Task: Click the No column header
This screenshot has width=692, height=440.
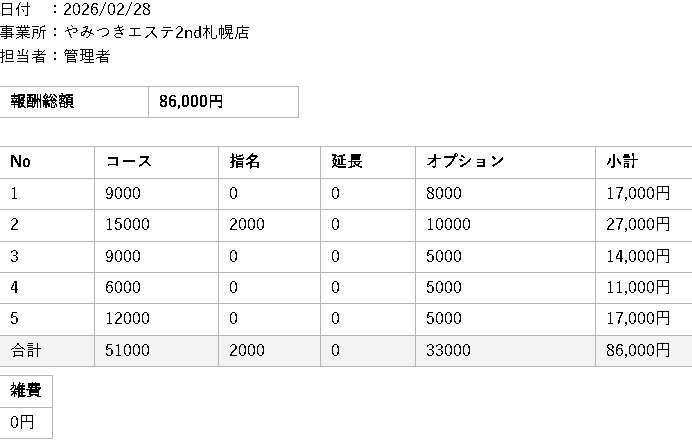Action: pos(21,162)
